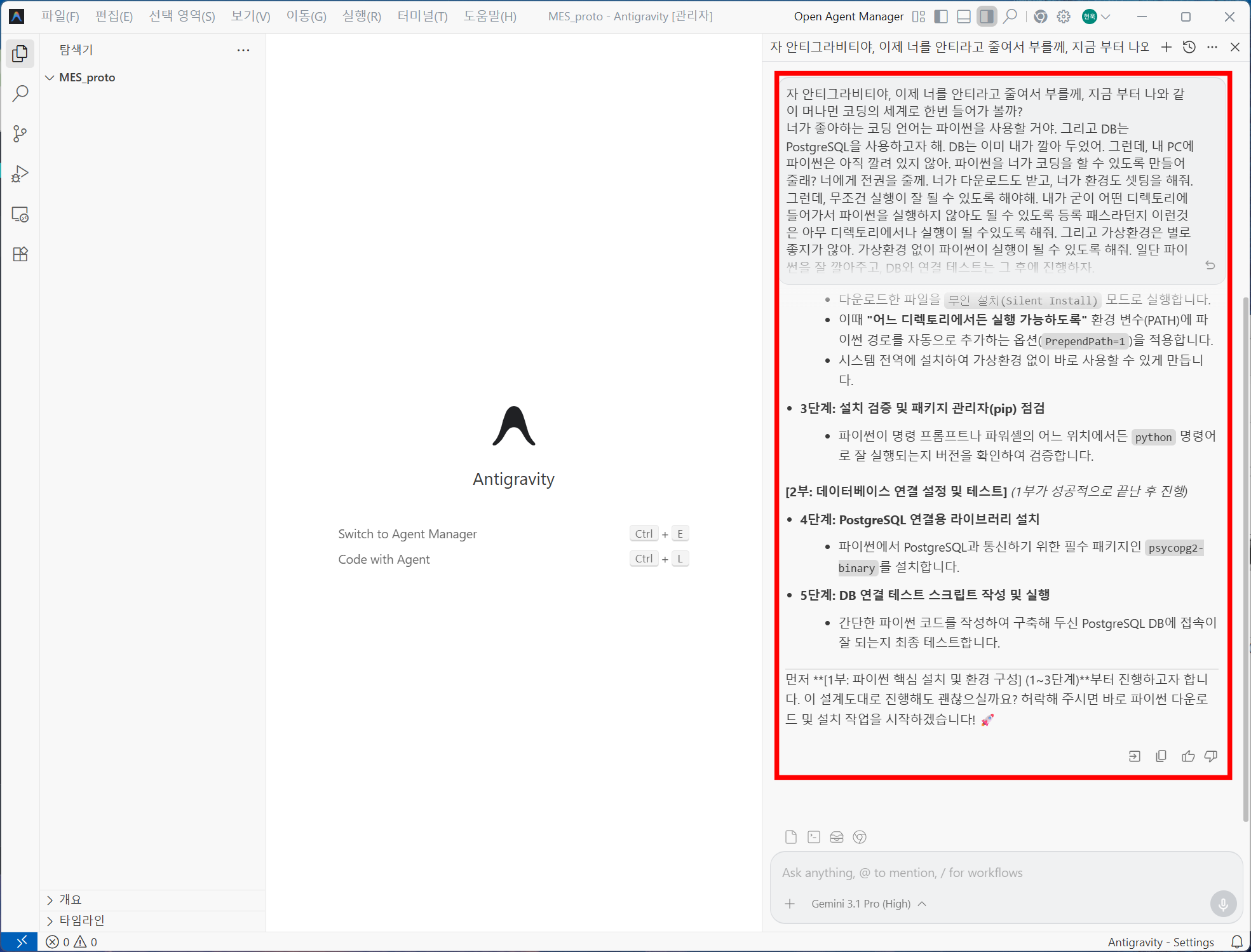Image resolution: width=1251 pixels, height=952 pixels.
Task: Close the agent chat panel
Action: (1235, 47)
